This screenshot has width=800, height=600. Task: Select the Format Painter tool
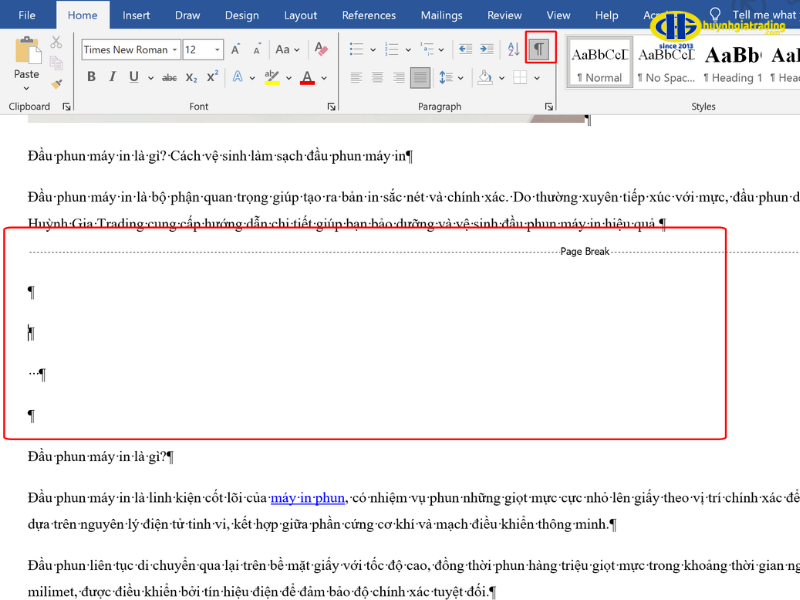coord(55,85)
